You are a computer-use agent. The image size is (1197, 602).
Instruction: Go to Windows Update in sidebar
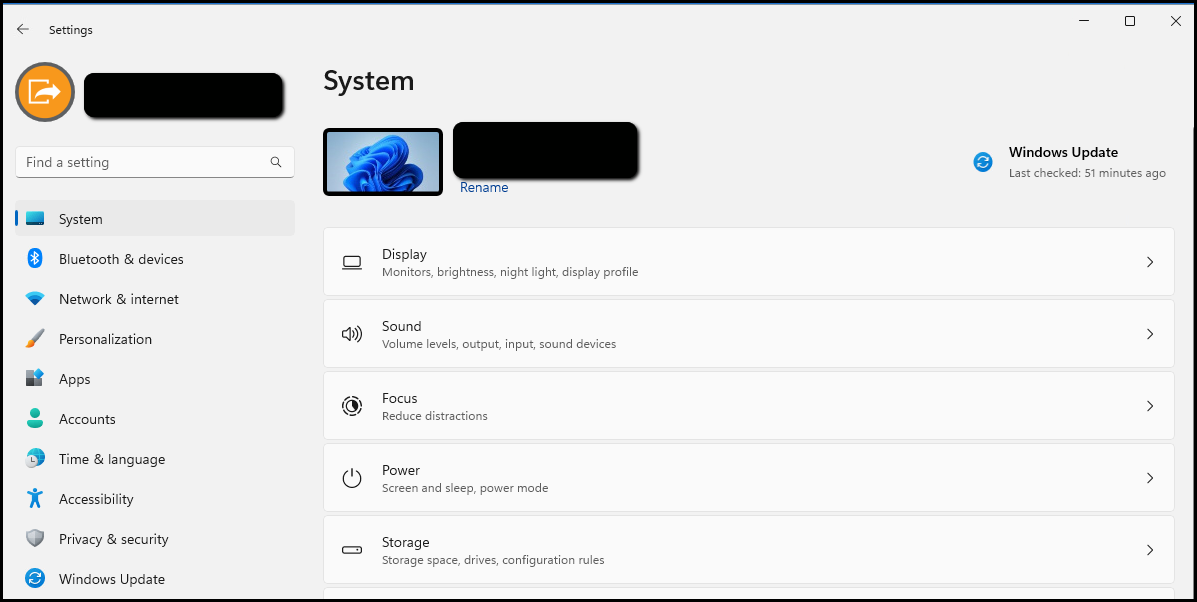coord(111,579)
